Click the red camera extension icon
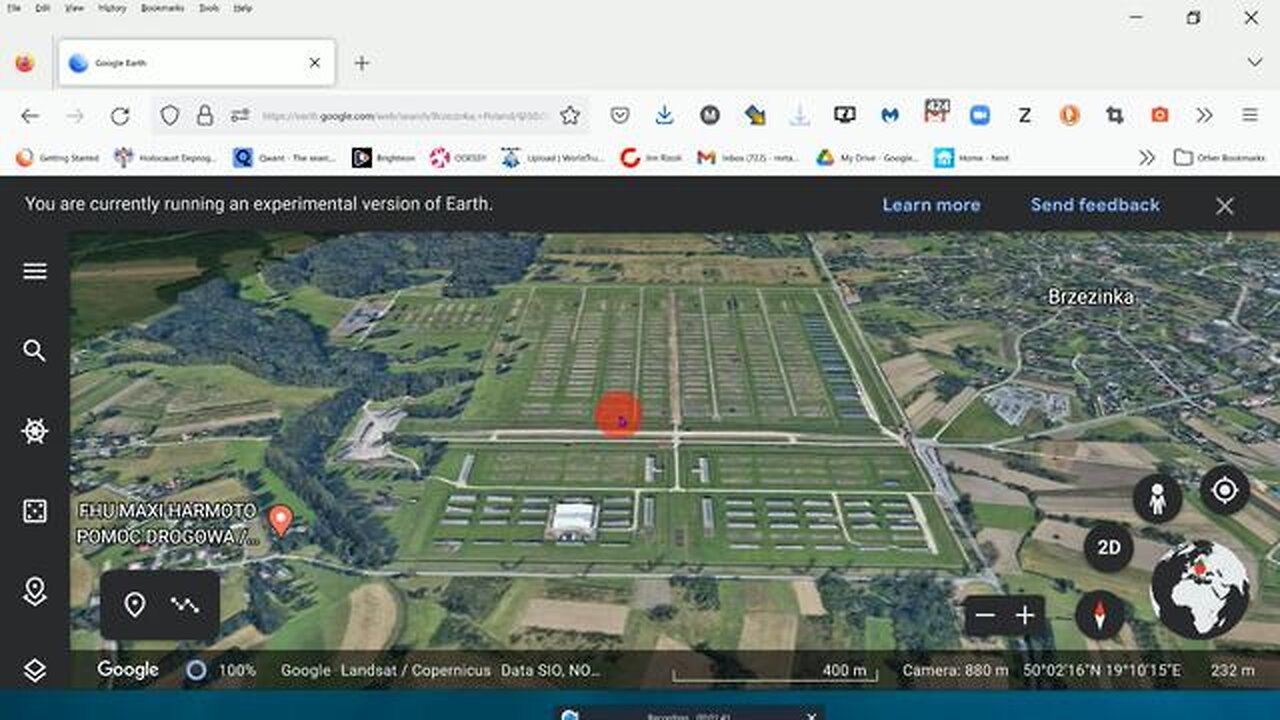Viewport: 1280px width, 720px height. (x=1160, y=116)
